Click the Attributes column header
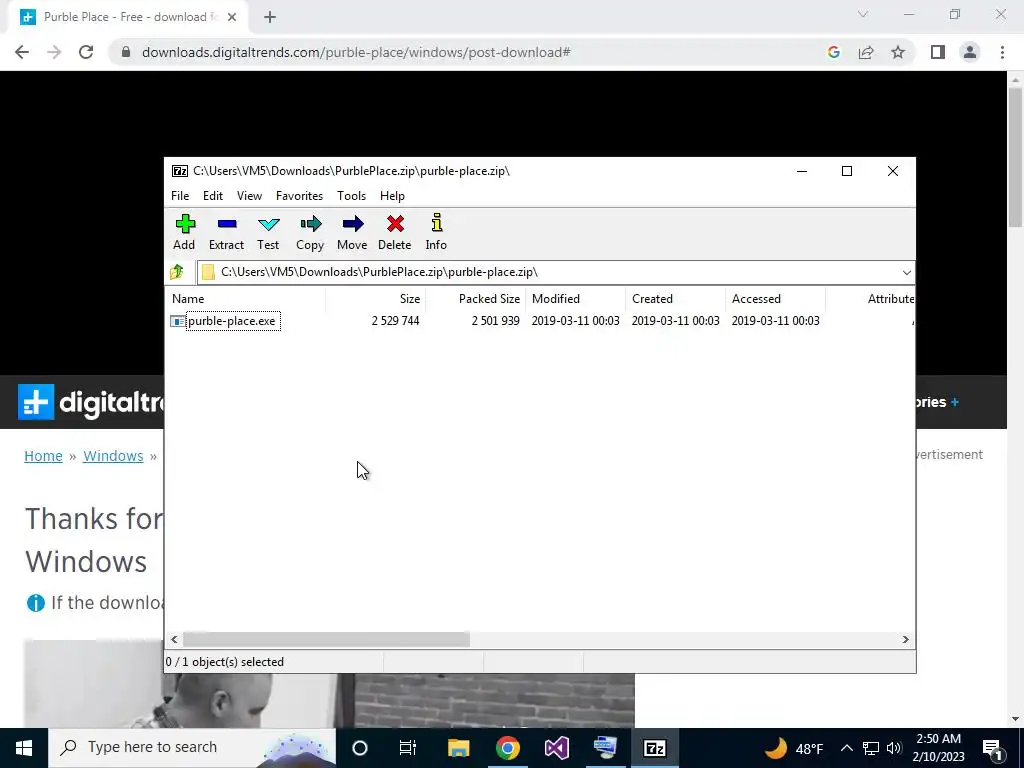The width and height of the screenshot is (1024, 768). click(x=871, y=299)
